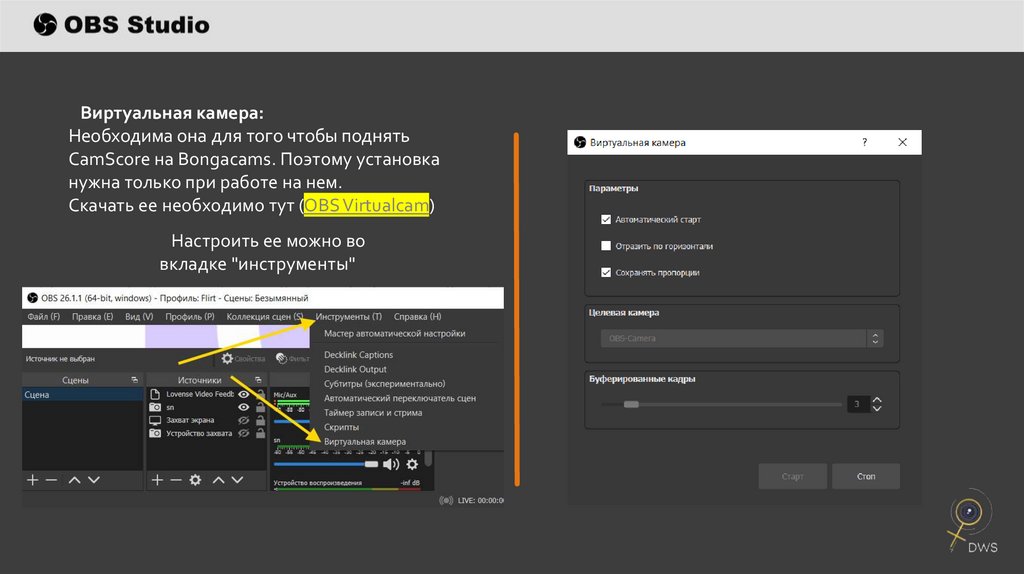This screenshot has height=574, width=1024.
Task: Open the audio mixer gear settings
Action: 412,464
